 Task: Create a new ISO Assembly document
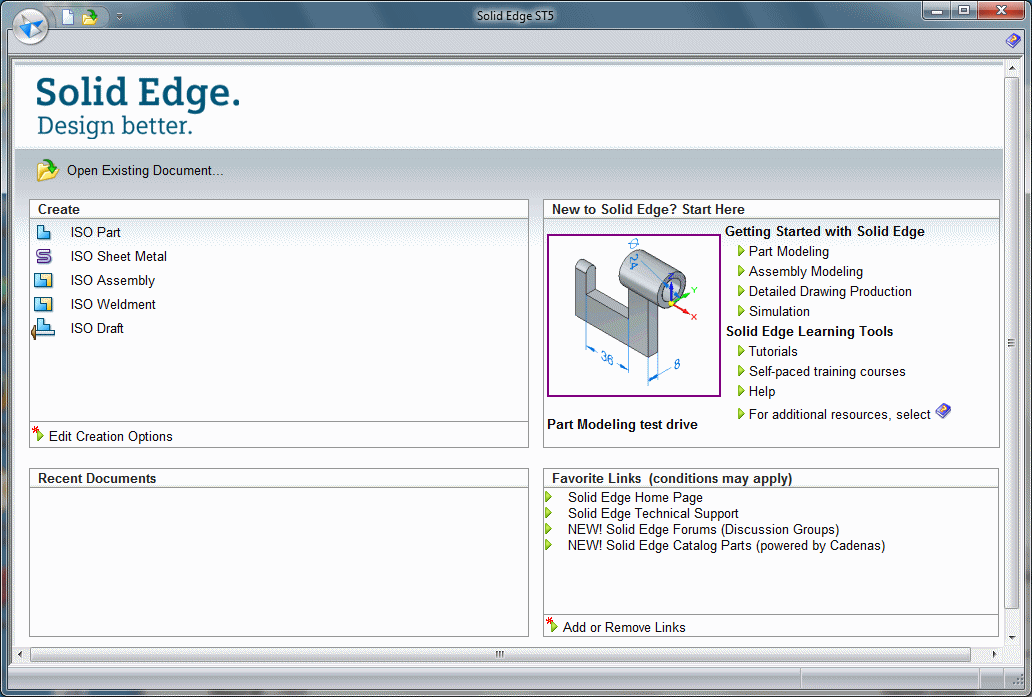click(x=113, y=280)
